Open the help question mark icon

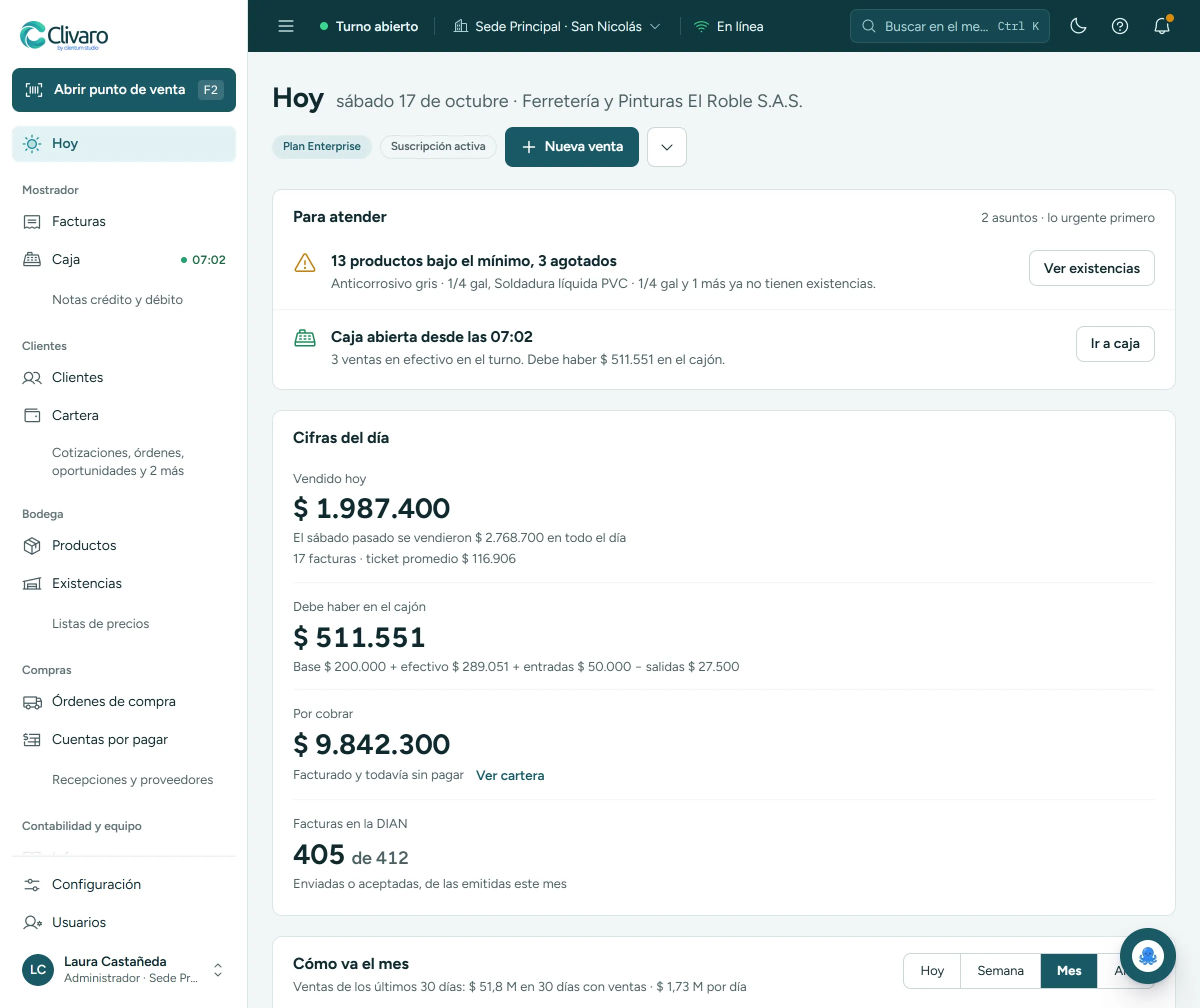pyautogui.click(x=1119, y=26)
